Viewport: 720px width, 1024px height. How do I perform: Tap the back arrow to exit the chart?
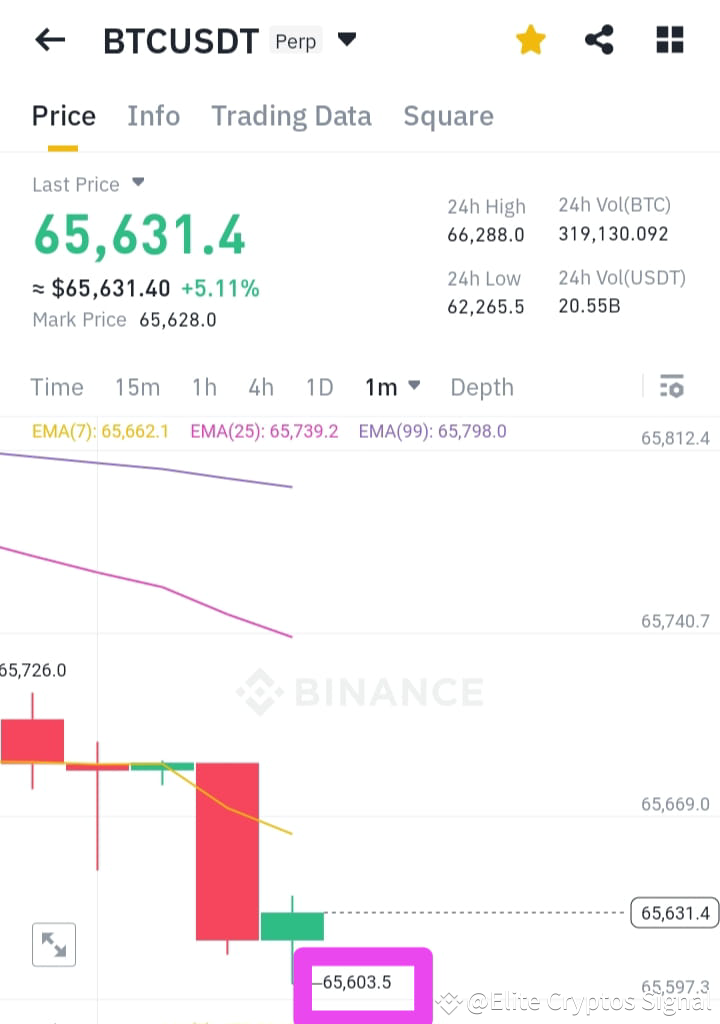[x=50, y=39]
